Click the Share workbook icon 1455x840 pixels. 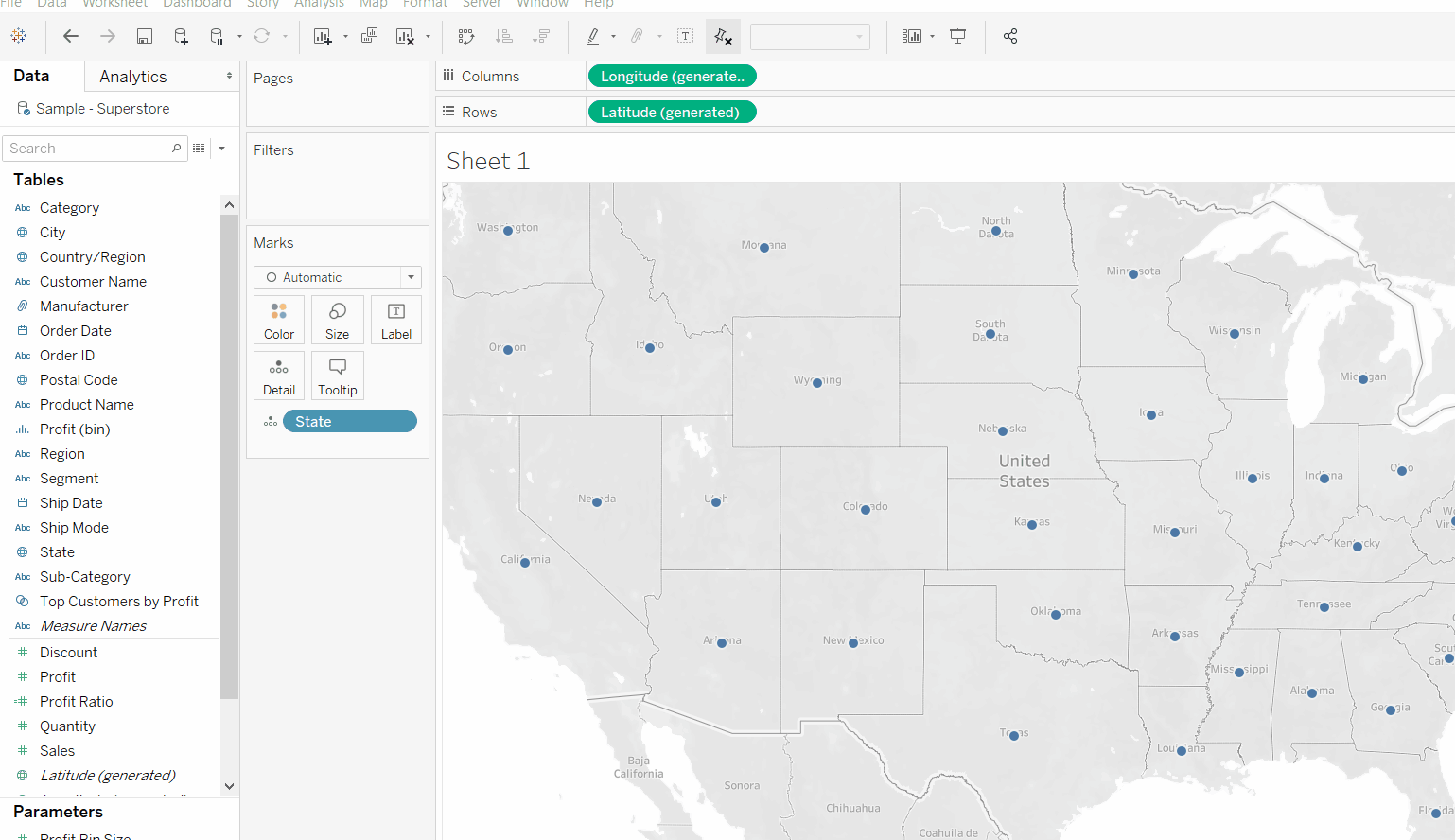click(1010, 36)
